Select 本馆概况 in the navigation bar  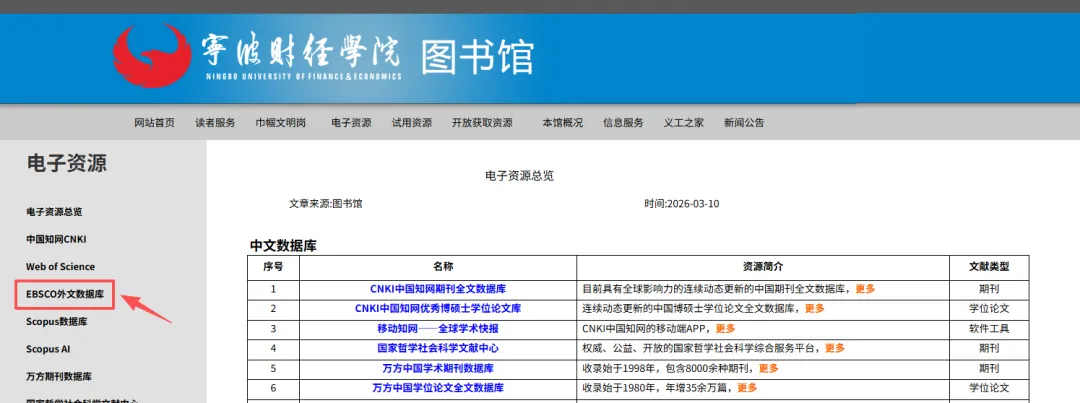(x=563, y=123)
